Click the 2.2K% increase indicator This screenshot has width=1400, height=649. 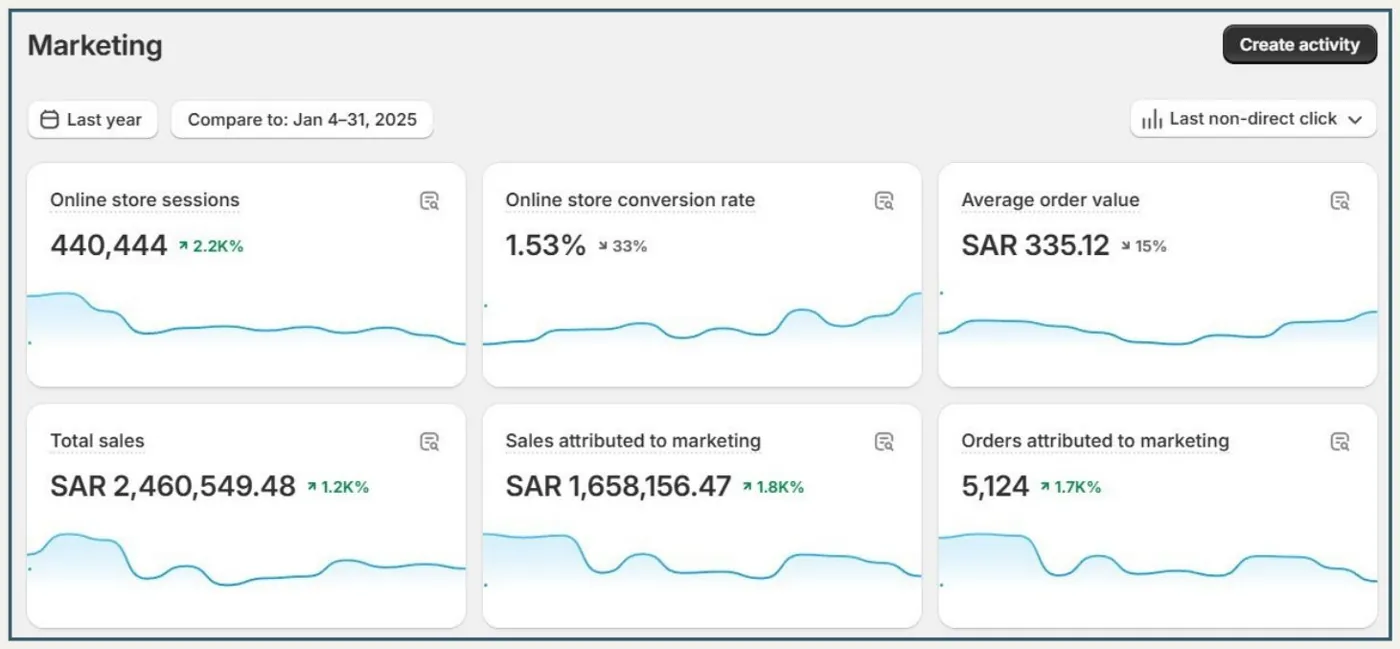pos(211,246)
